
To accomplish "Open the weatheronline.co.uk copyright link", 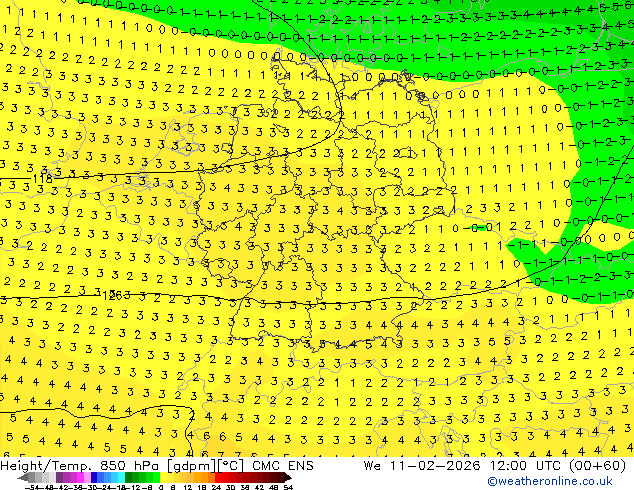I will point(550,481).
